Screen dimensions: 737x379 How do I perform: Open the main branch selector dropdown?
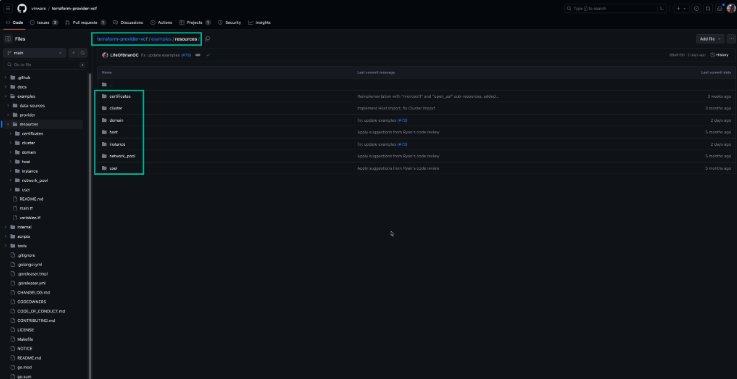tap(35, 53)
